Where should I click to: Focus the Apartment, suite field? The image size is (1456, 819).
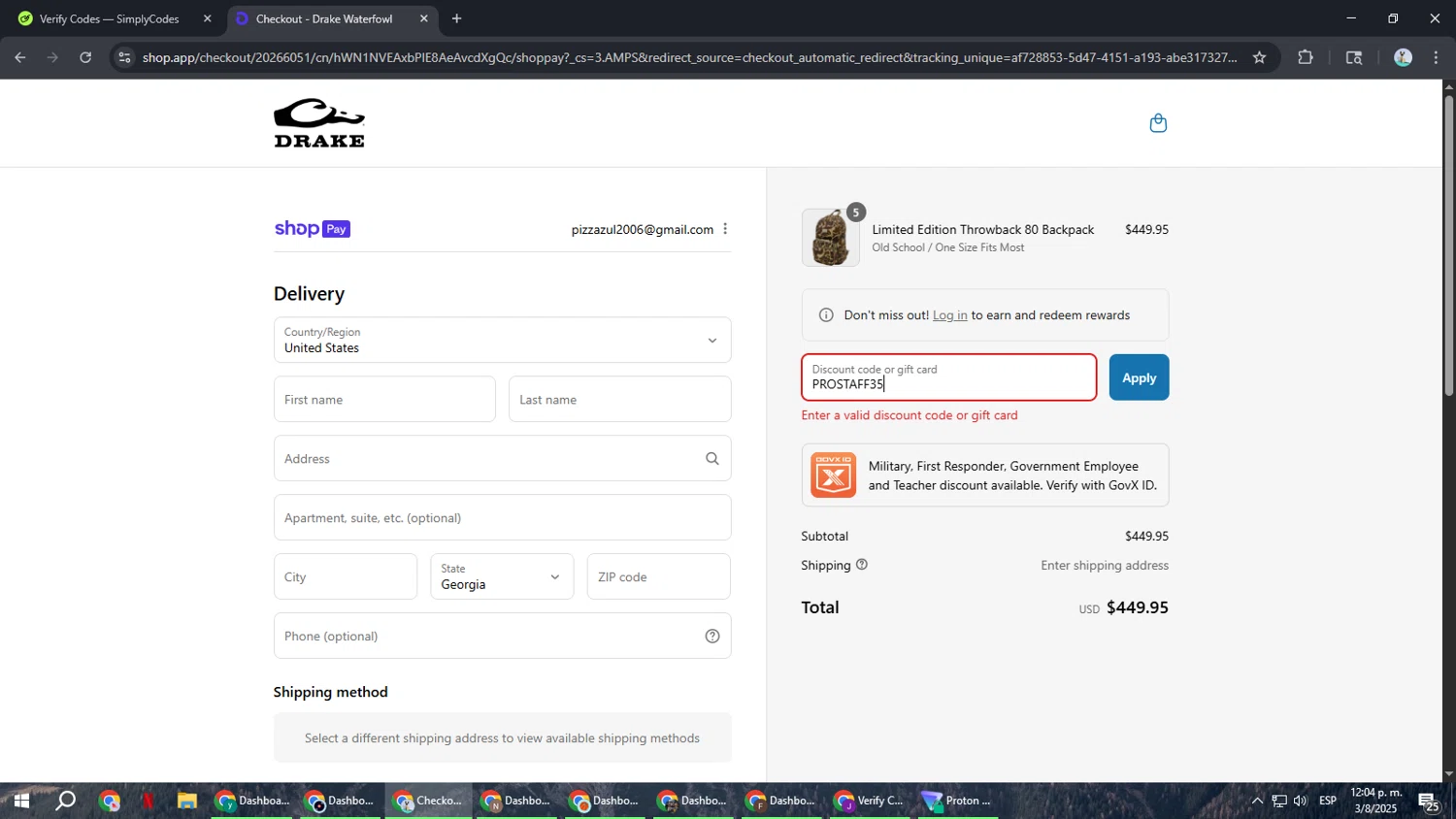503,517
